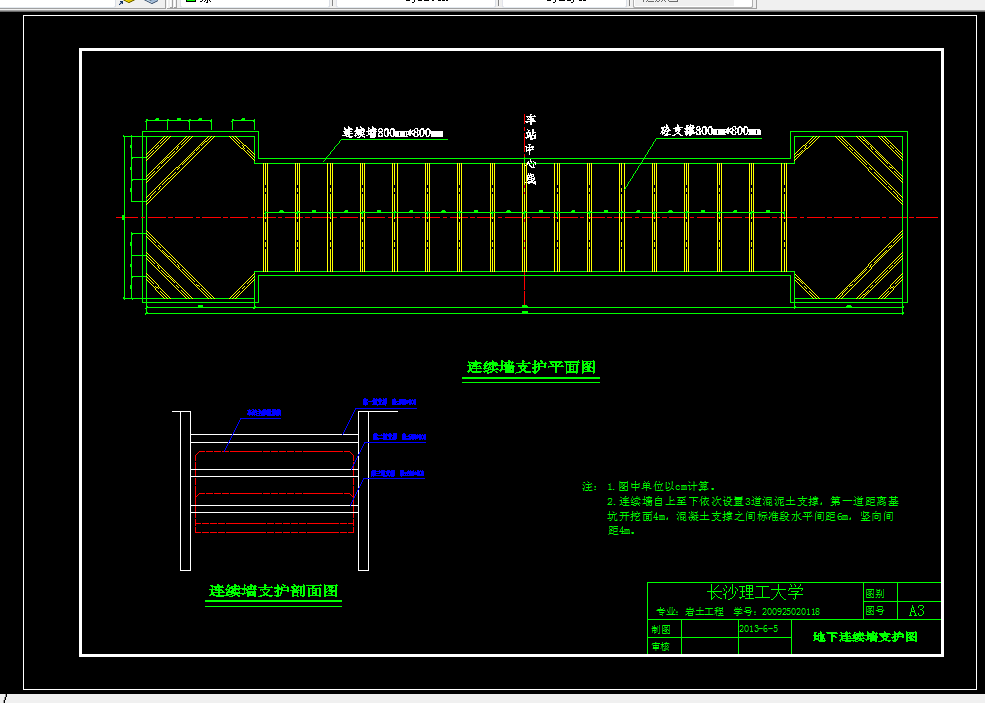Select the 连续墙支护剖面图 drawing title
Image resolution: width=985 pixels, height=703 pixels.
point(273,591)
